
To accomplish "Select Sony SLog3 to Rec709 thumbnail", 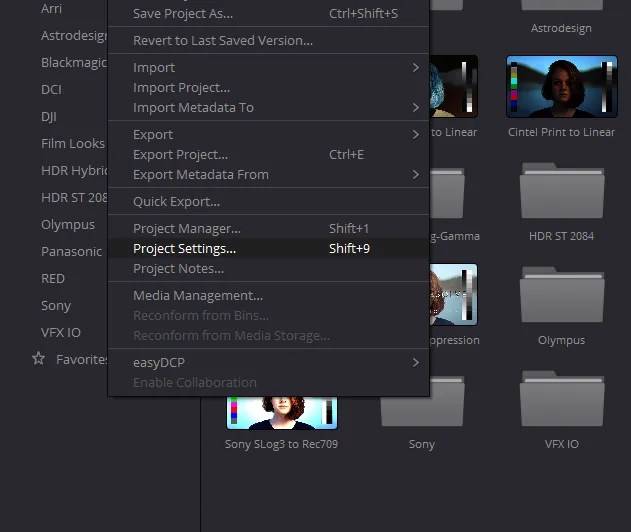I will (x=282, y=413).
